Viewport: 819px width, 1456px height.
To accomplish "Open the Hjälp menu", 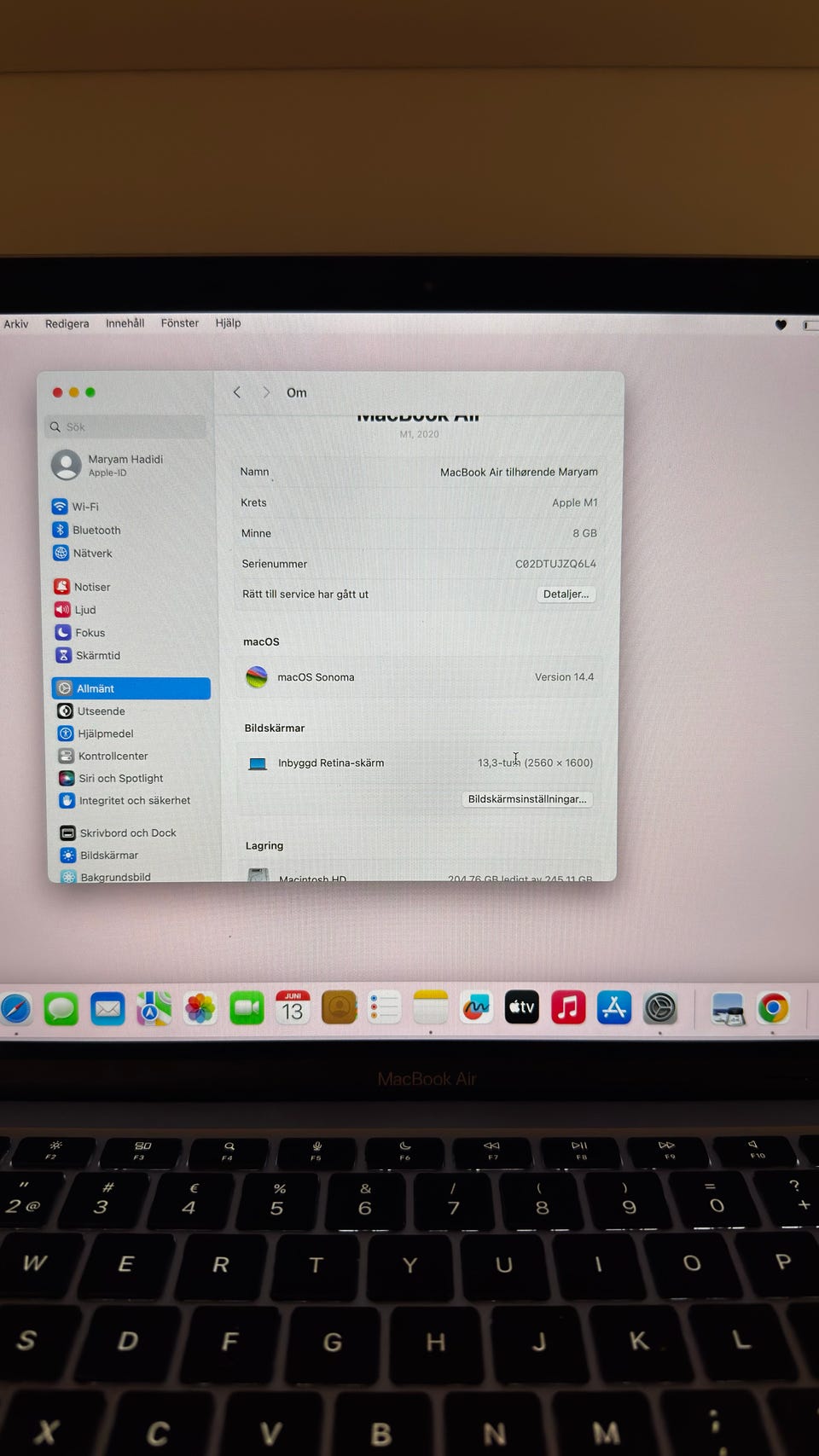I will pos(228,323).
